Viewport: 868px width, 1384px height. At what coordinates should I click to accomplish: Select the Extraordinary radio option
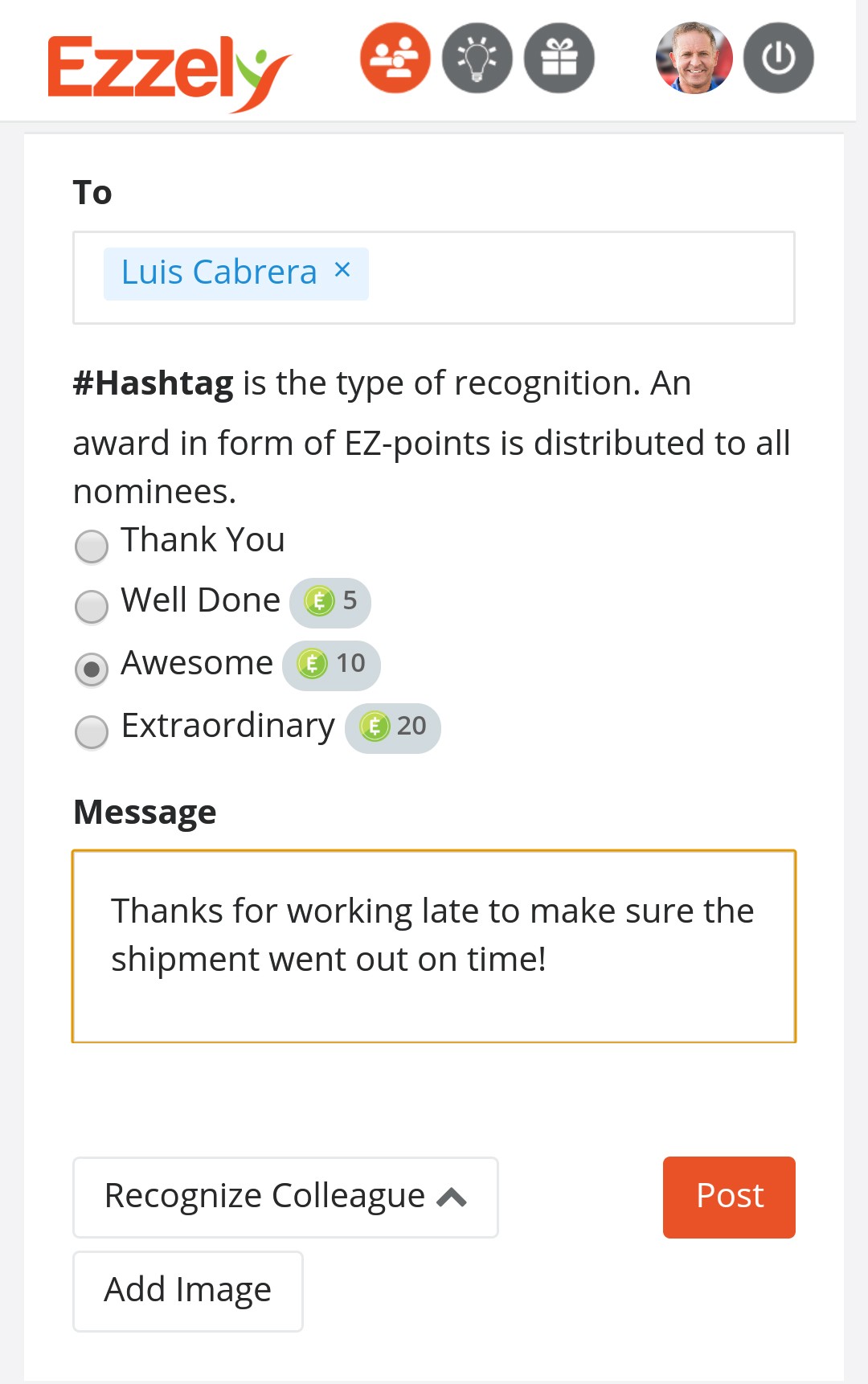92,732
